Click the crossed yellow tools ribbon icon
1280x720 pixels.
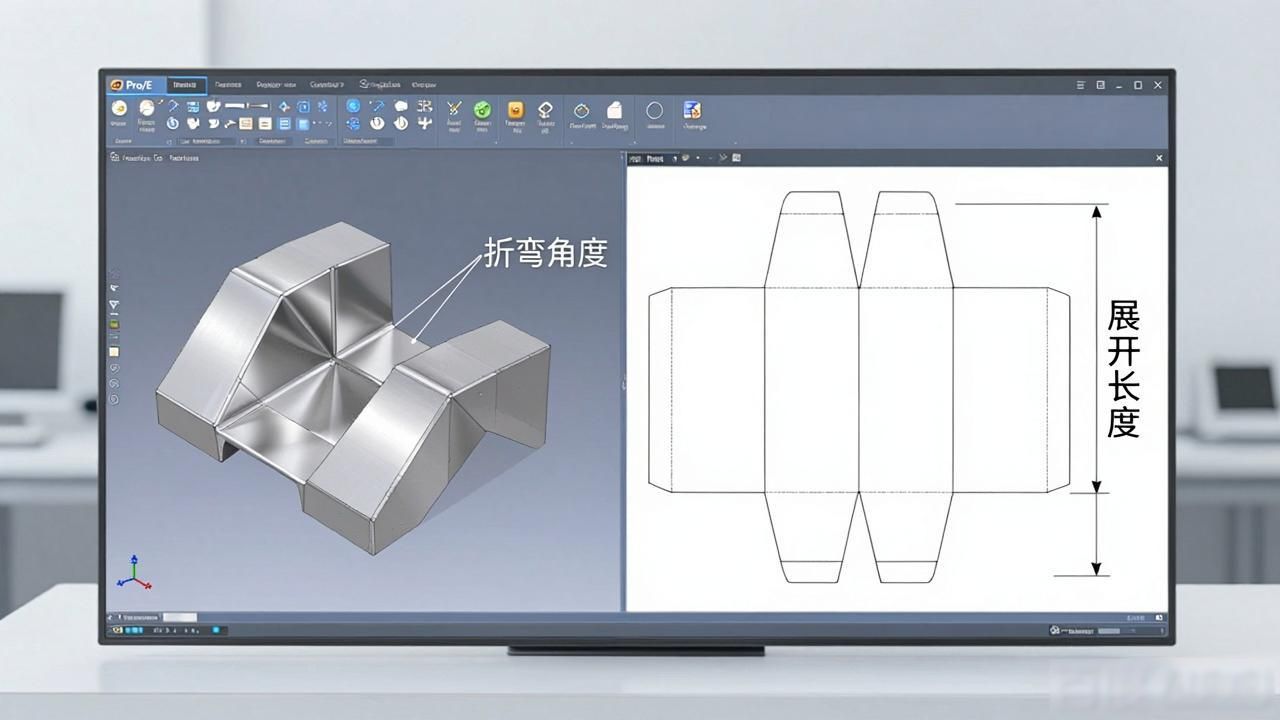coord(453,108)
